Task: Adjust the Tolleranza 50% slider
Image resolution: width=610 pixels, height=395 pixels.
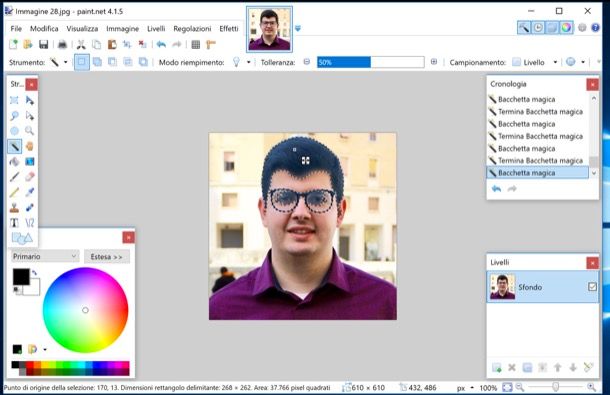Action: tap(370, 62)
